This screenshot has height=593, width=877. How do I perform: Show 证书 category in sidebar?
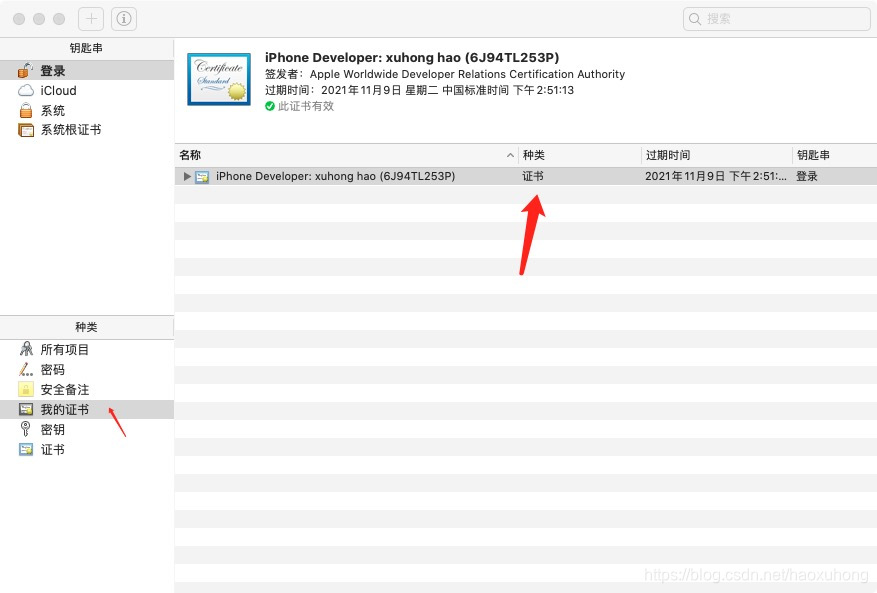87,449
